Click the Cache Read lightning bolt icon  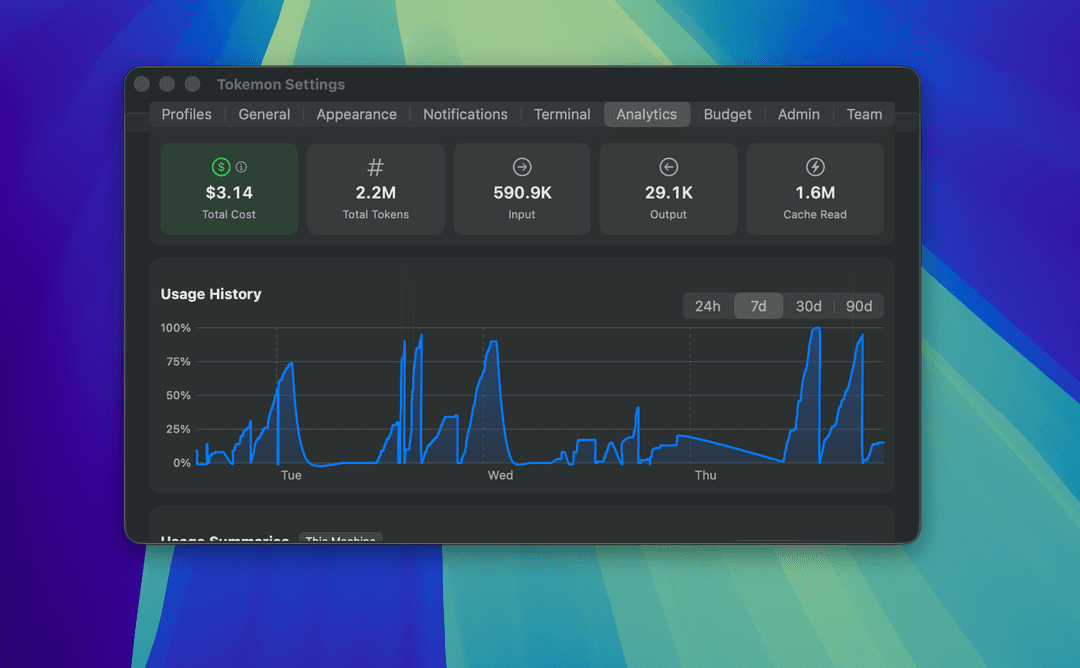click(814, 166)
